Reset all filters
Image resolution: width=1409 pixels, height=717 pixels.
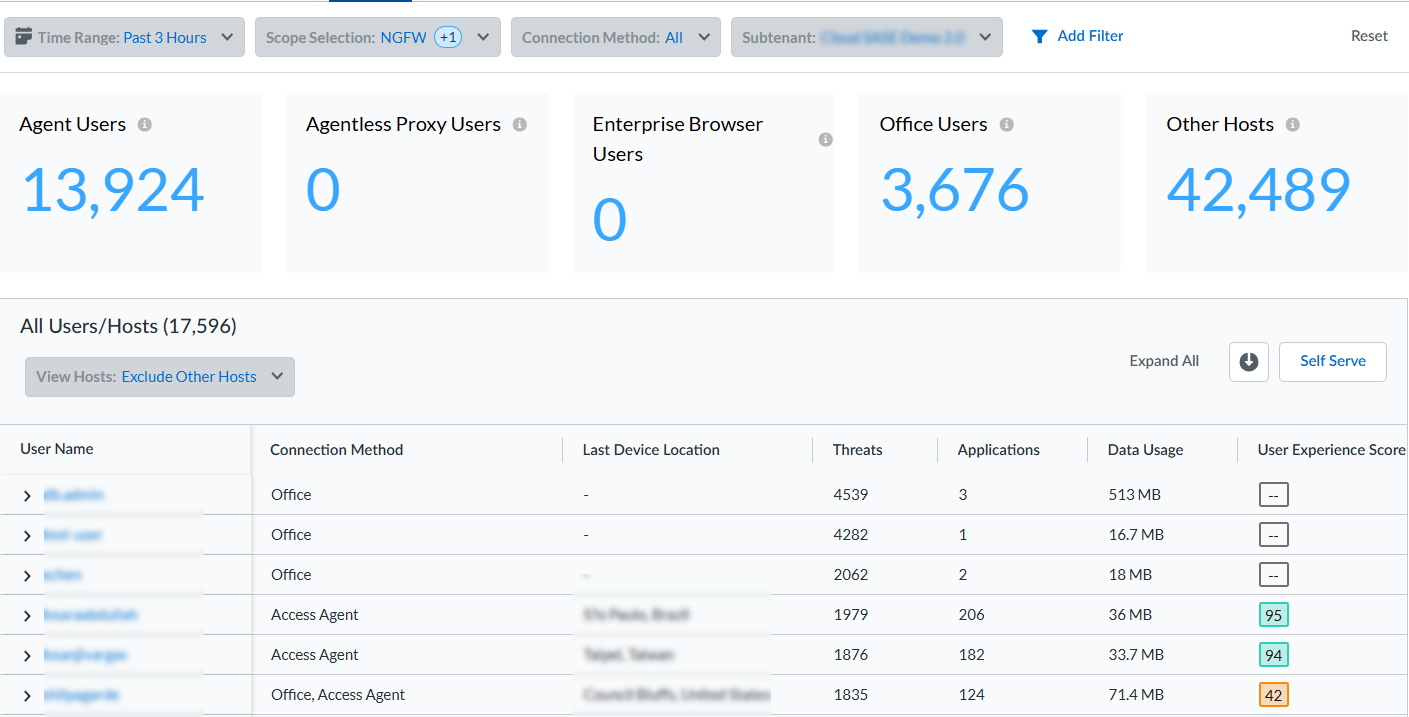click(1369, 36)
